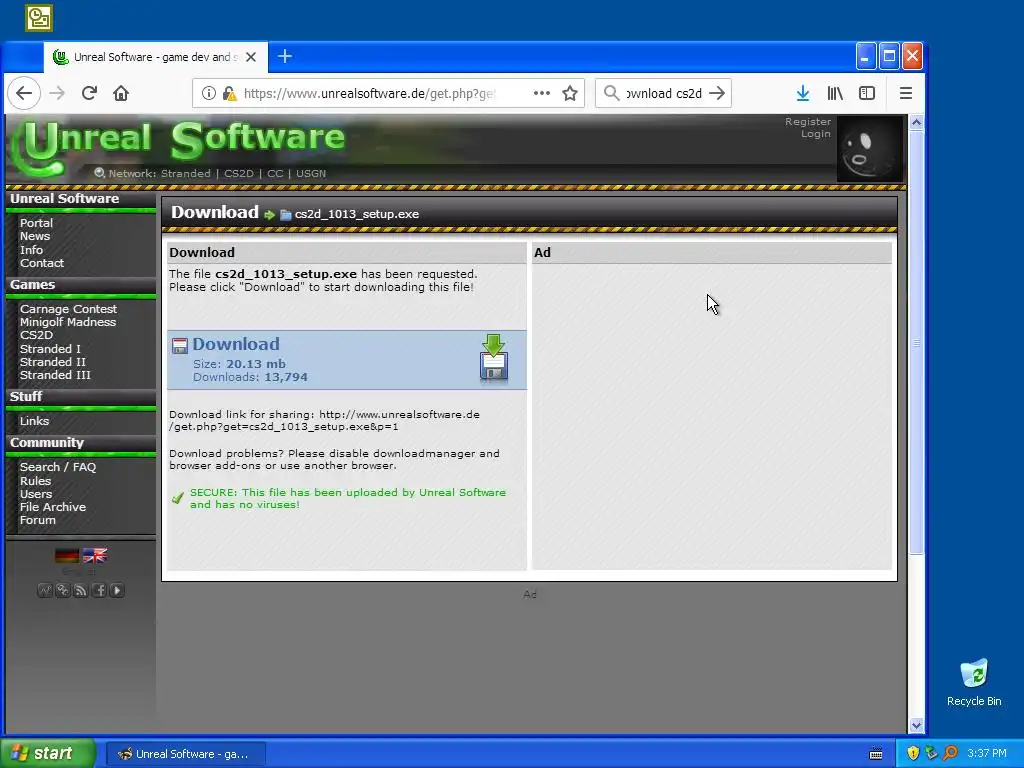This screenshot has height=768, width=1024.
Task: Open Carnage Contest game page
Action: pos(69,309)
